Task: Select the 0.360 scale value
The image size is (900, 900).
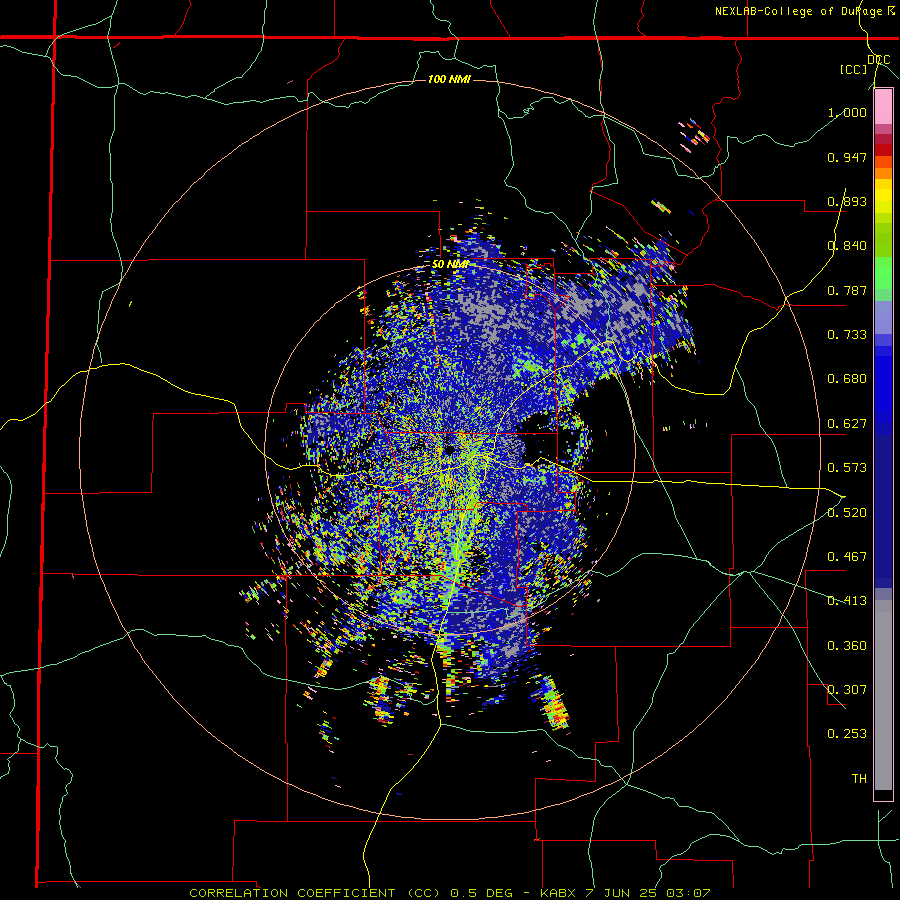Action: coord(847,645)
